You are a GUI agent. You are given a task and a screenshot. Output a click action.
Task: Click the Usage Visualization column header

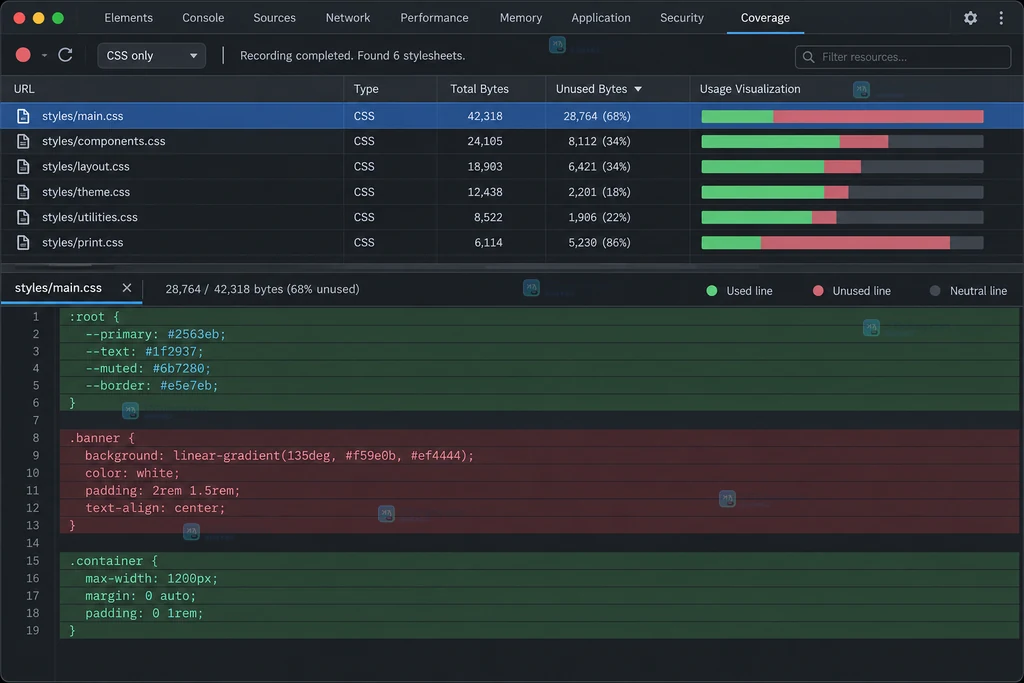coord(750,89)
